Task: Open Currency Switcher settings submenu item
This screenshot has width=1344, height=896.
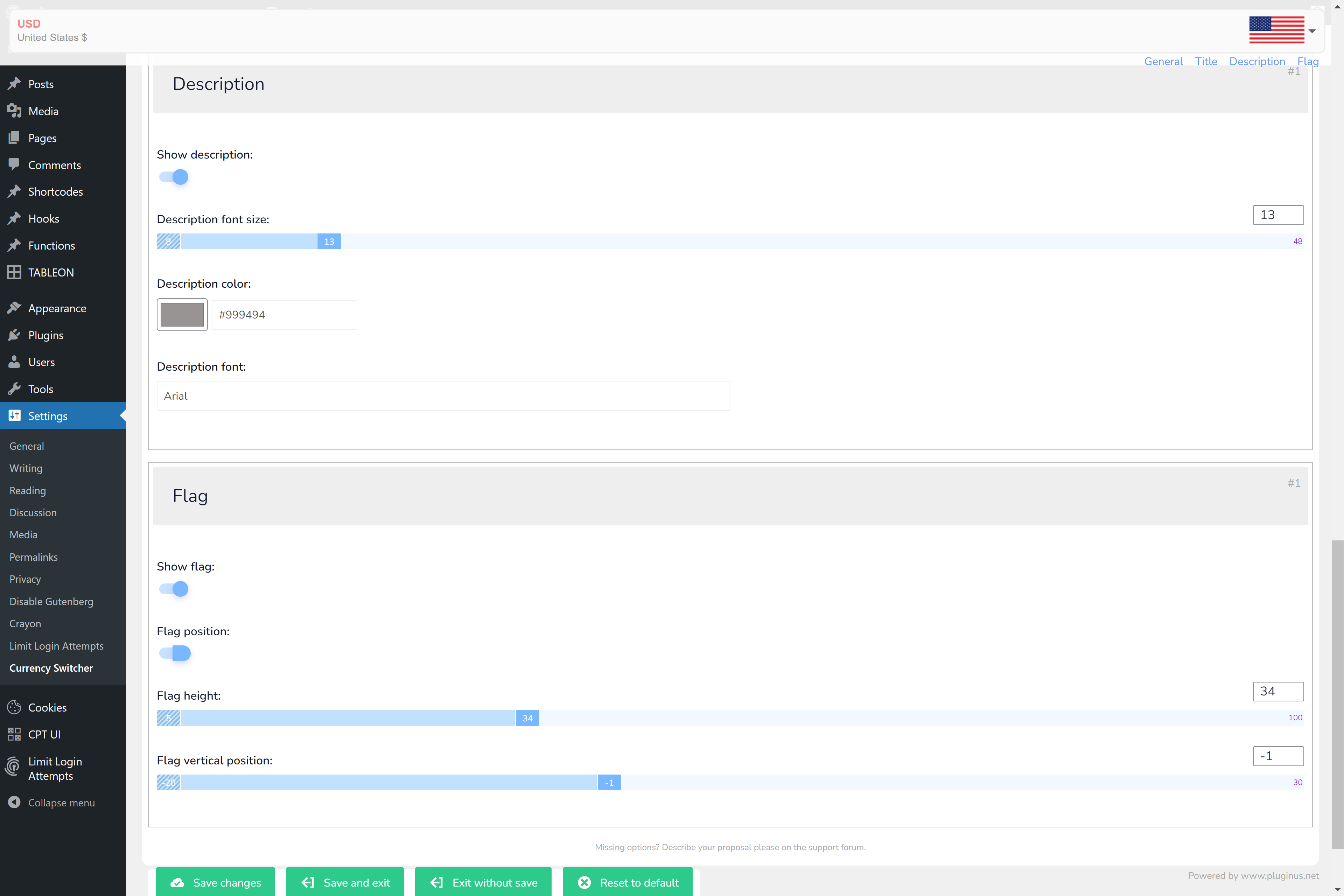Action: click(x=51, y=668)
